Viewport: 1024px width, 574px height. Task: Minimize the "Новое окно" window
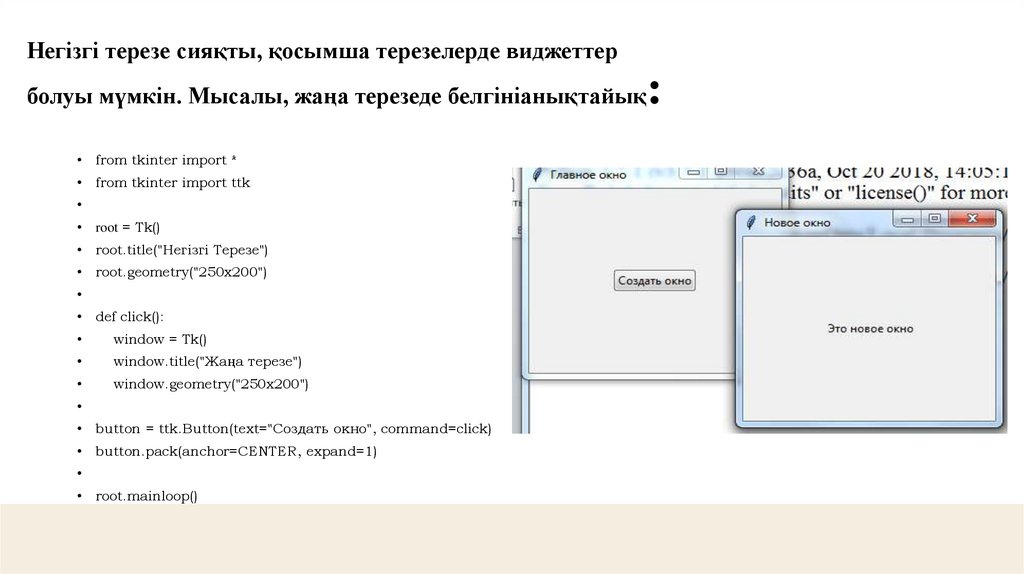907,219
